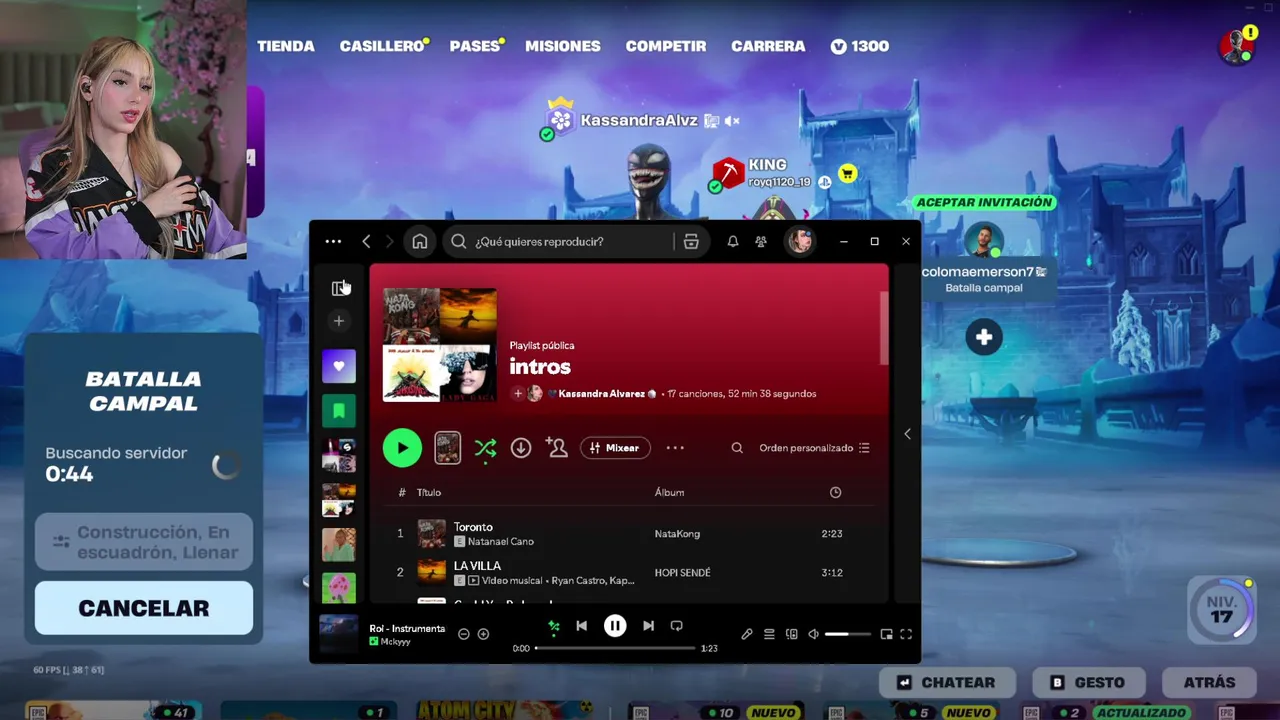The image size is (1280, 720).
Task: Click the intros playlist cover collage
Action: click(x=440, y=345)
